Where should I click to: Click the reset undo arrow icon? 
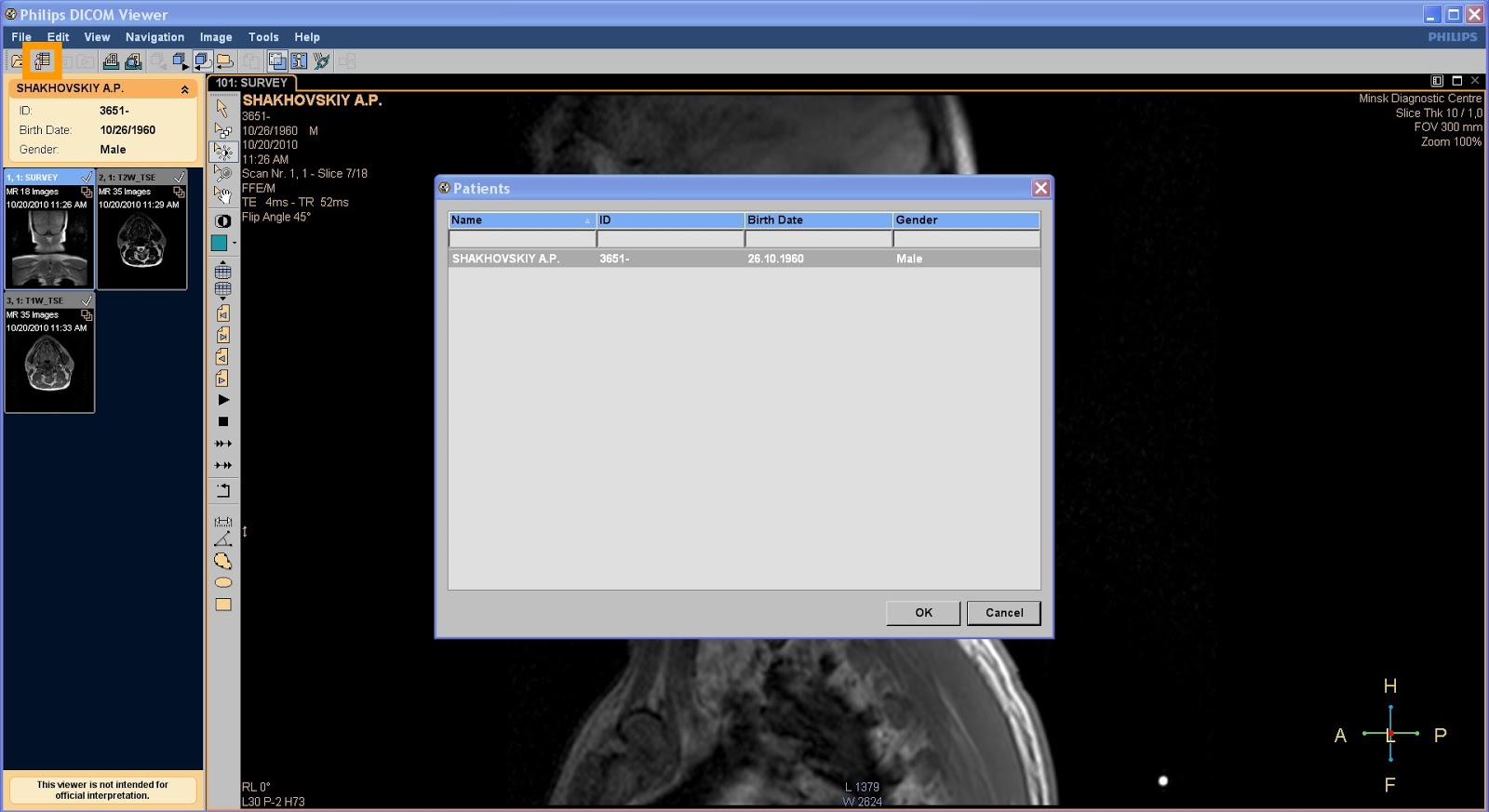223,490
